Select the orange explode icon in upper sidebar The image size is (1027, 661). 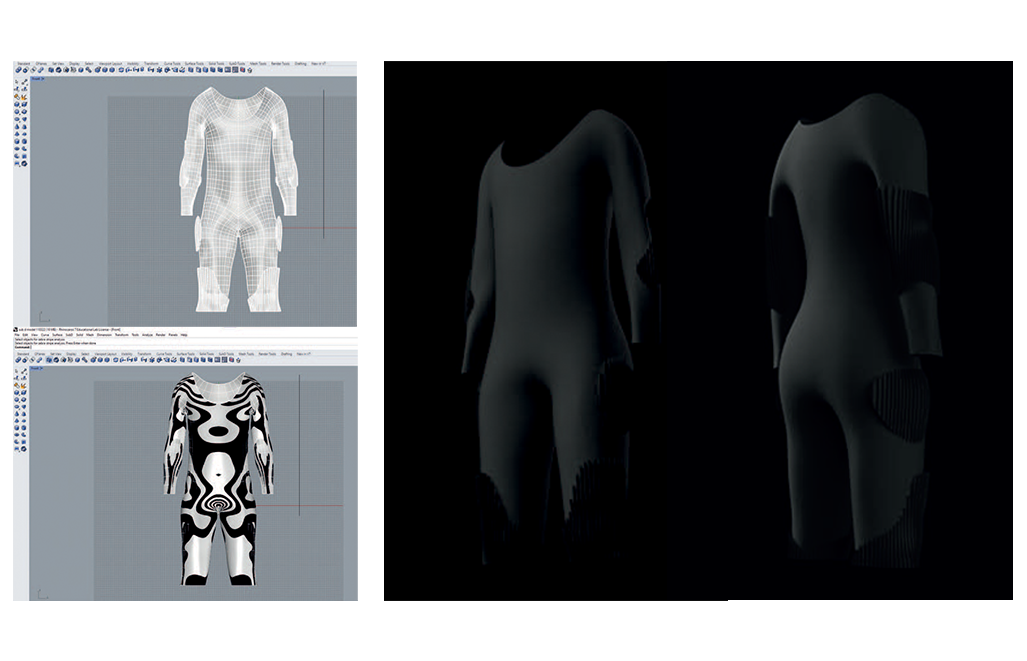coord(24,97)
